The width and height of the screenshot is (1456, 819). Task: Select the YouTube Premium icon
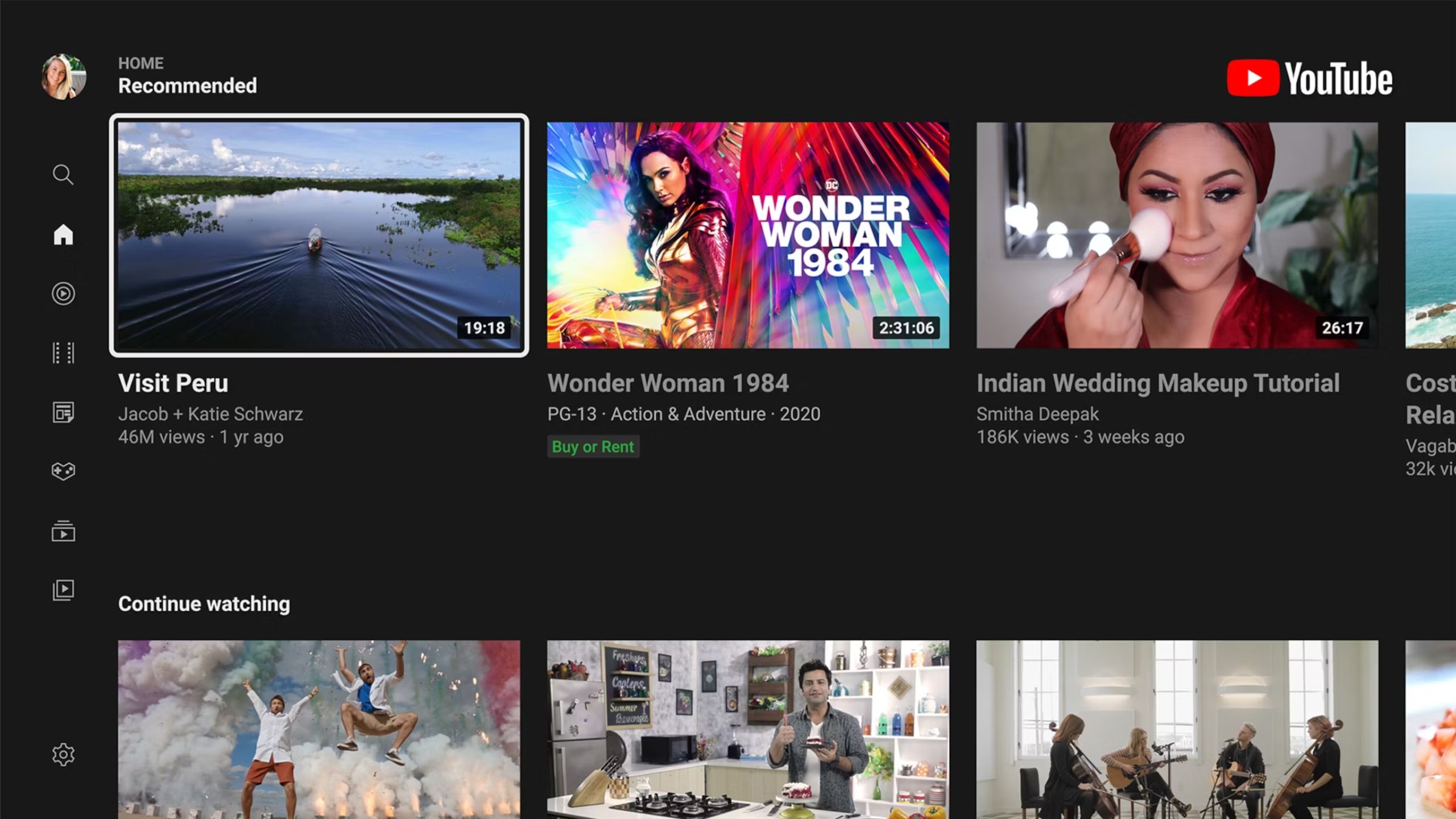(63, 293)
